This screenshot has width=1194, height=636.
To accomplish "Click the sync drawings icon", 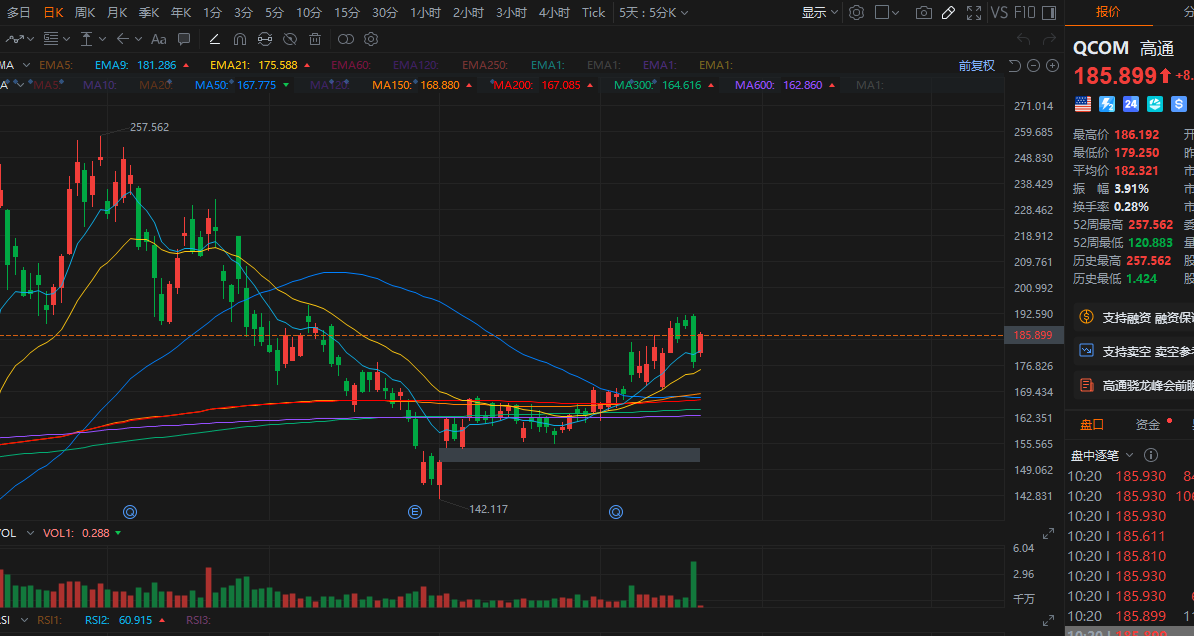I will (265, 39).
